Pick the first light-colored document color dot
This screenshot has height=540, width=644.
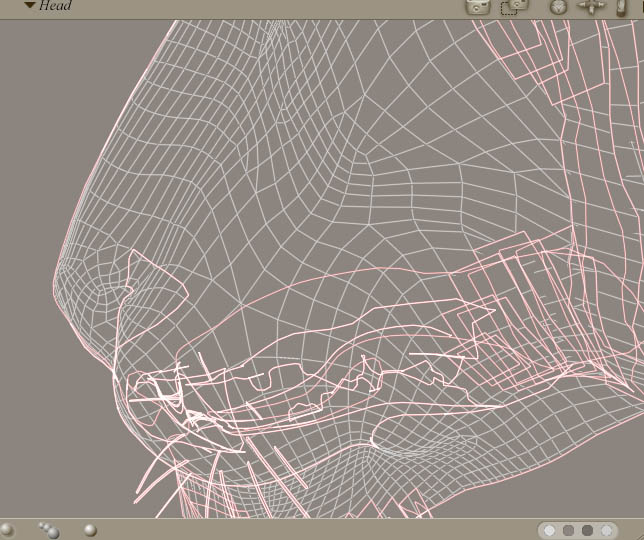point(550,530)
